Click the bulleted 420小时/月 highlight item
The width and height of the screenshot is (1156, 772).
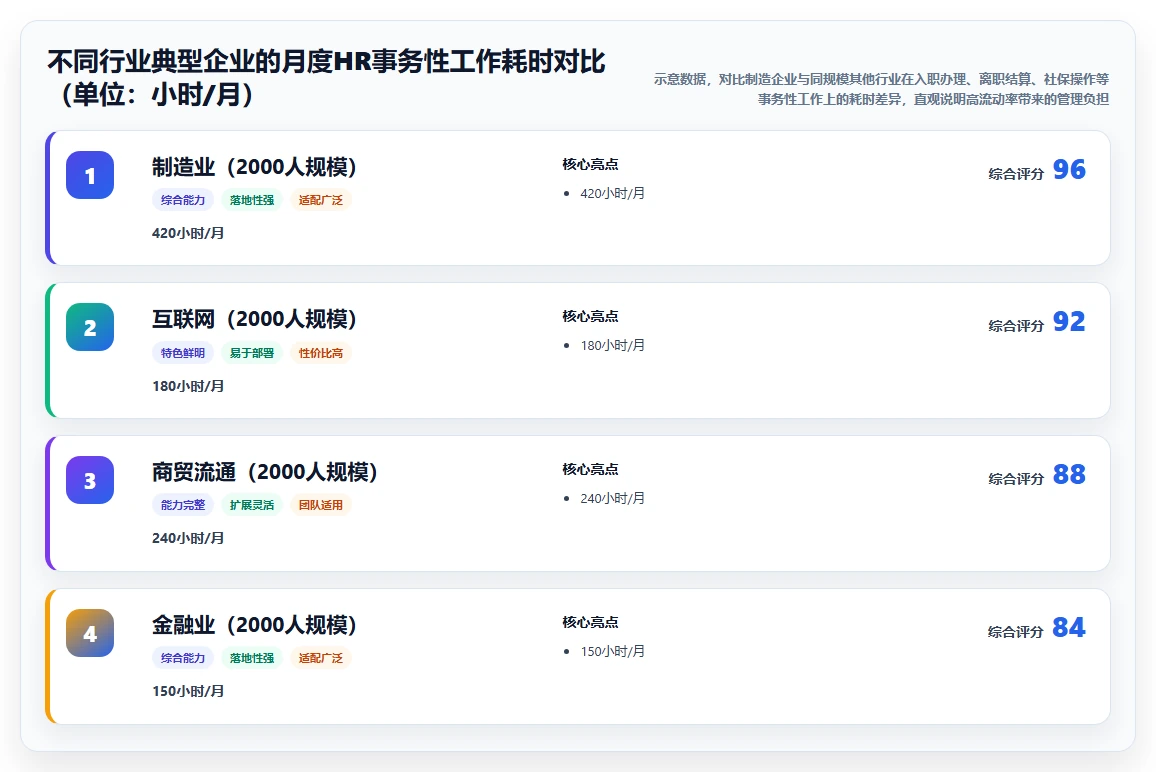[612, 193]
